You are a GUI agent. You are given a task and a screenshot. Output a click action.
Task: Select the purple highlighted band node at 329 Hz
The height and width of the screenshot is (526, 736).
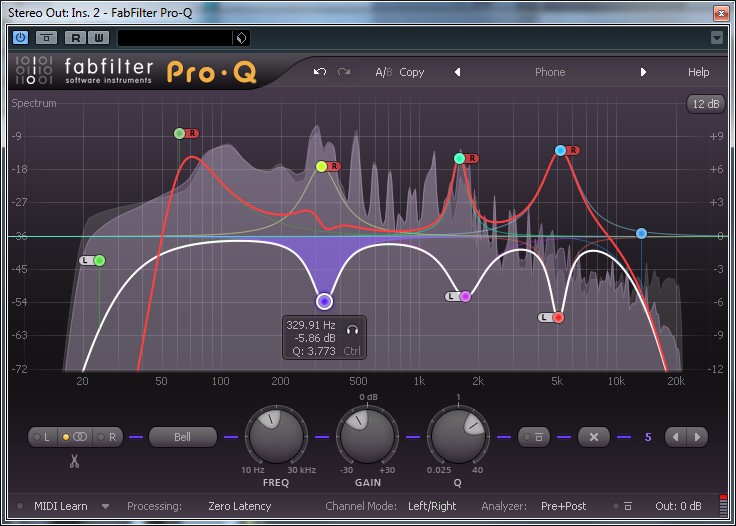(324, 301)
